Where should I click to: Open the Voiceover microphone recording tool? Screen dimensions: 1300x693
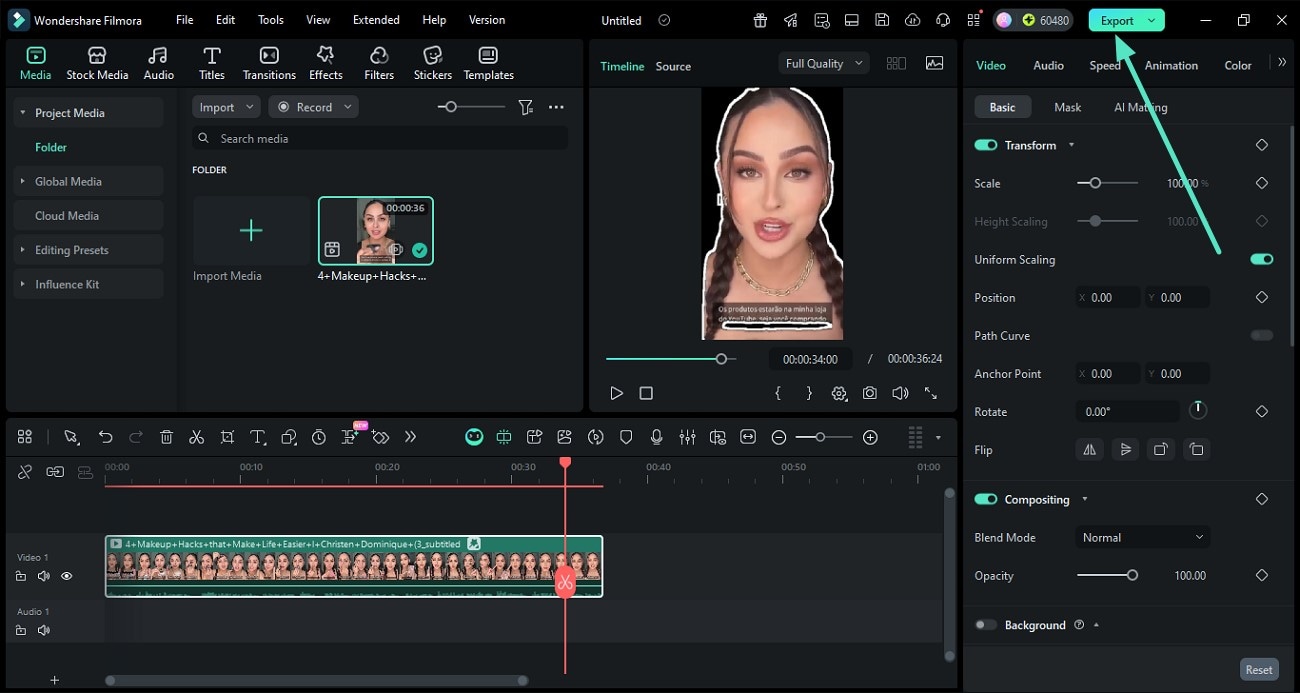click(656, 437)
